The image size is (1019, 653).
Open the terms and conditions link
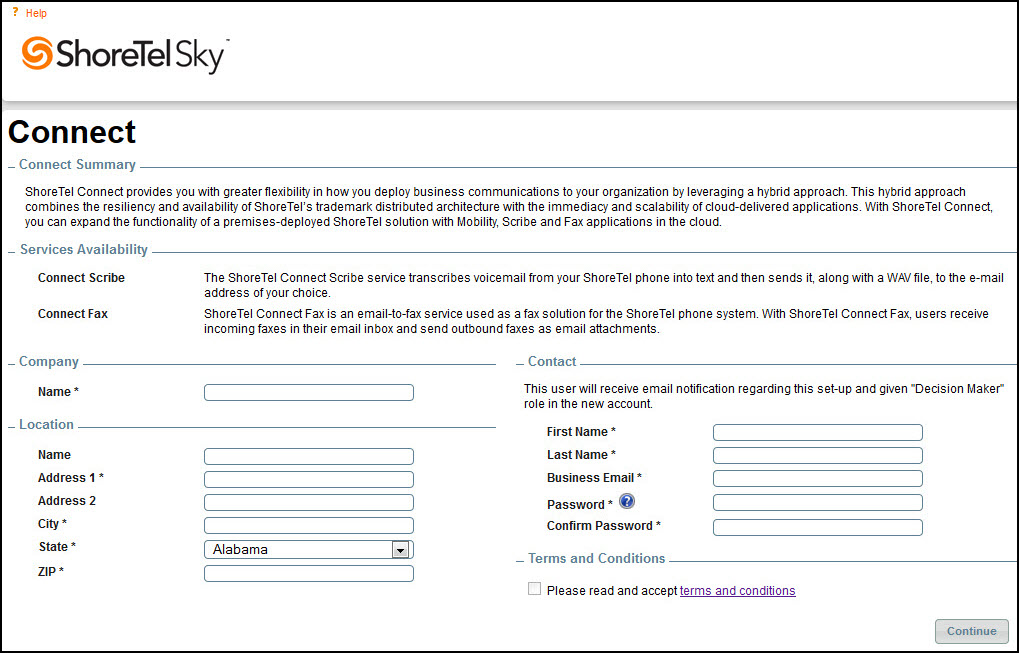[x=738, y=591]
